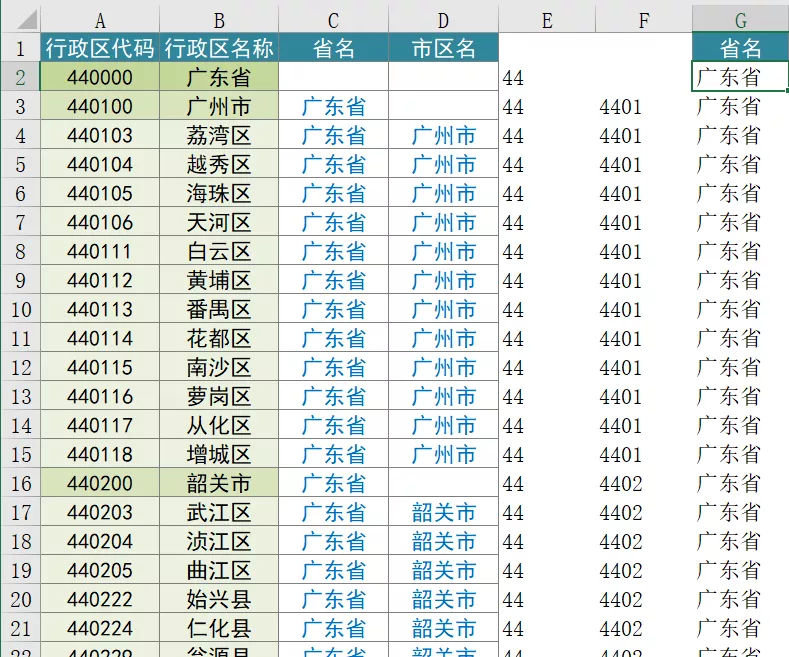Select blue 广州市 in row 4 column D

[443, 135]
